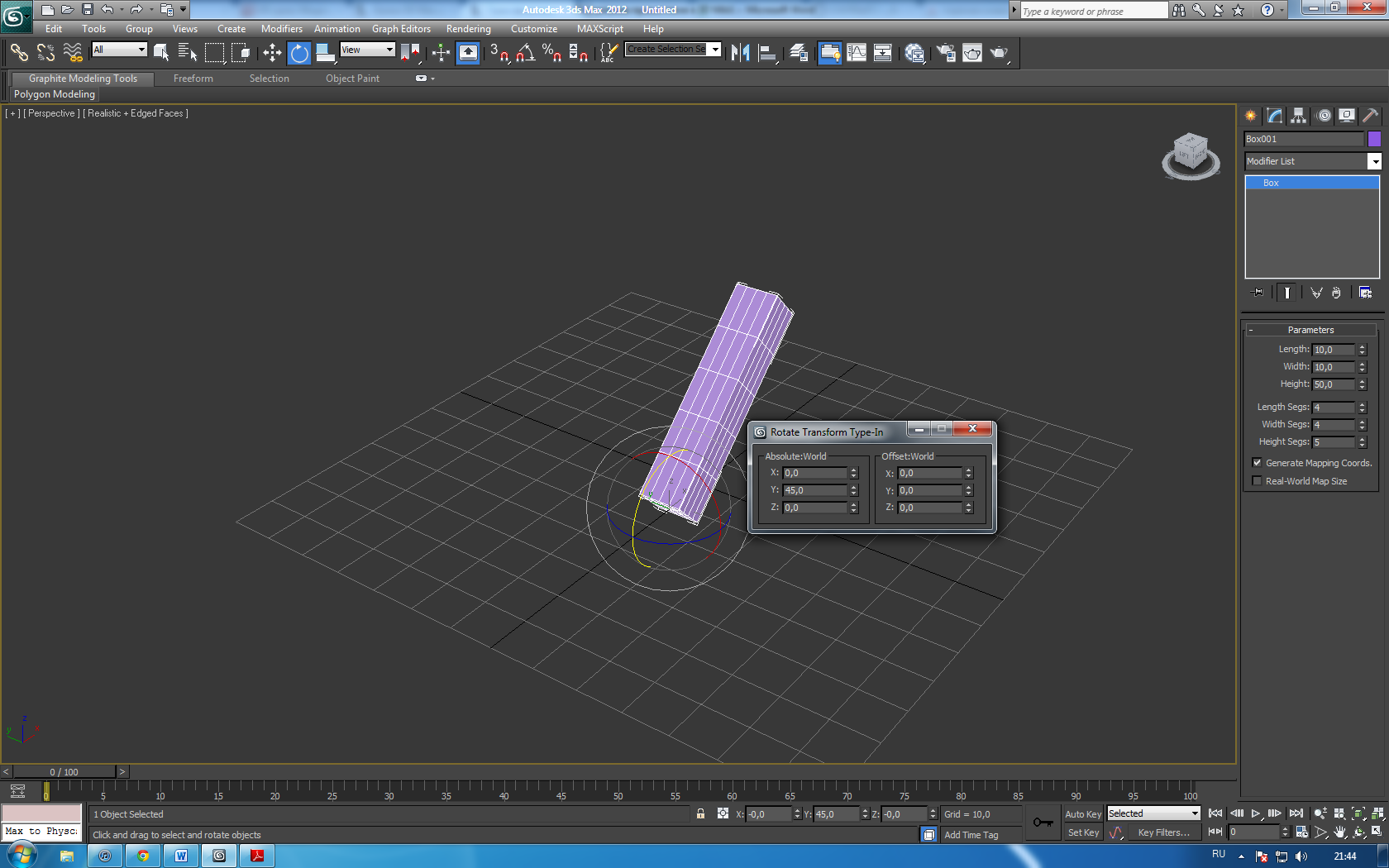Click the Bind to Space Warp icon
This screenshot has width=1389, height=868.
point(73,53)
